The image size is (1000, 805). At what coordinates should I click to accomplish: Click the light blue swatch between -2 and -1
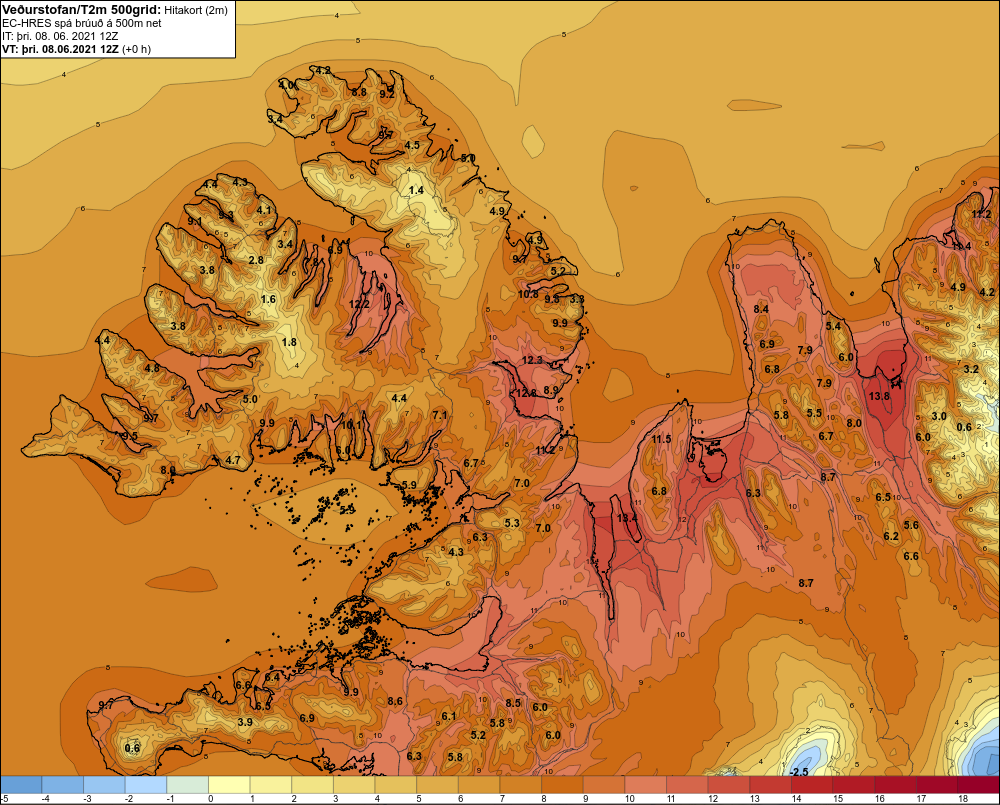coord(146,785)
